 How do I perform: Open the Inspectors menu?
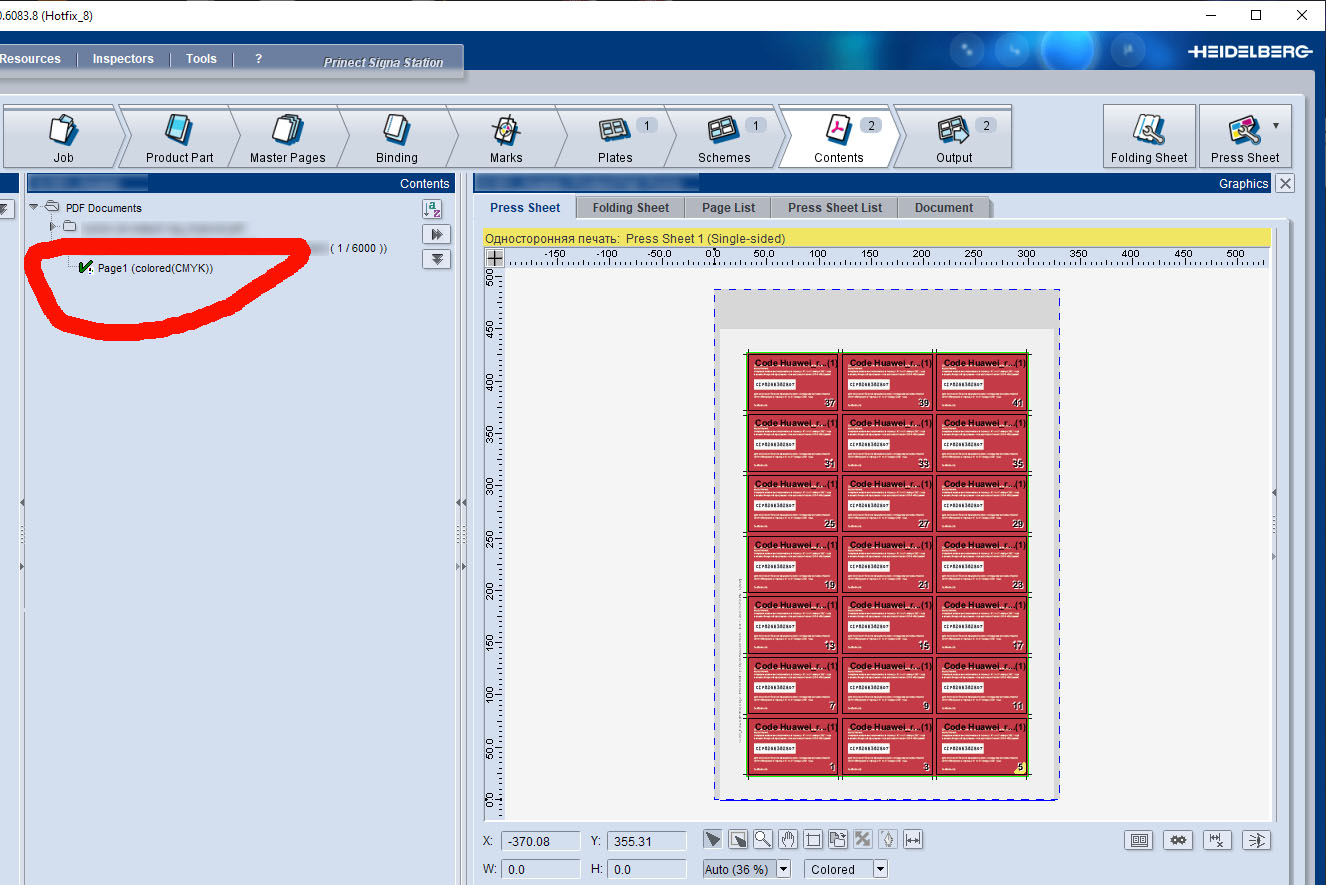click(123, 59)
